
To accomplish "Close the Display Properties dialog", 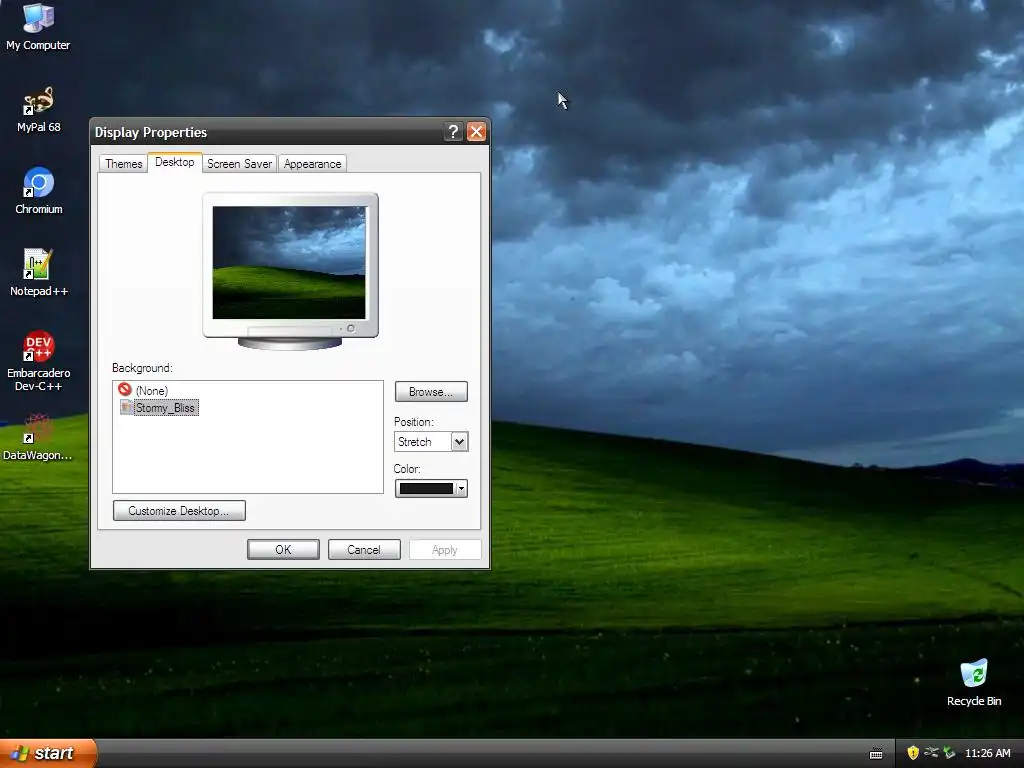I will pyautogui.click(x=477, y=131).
